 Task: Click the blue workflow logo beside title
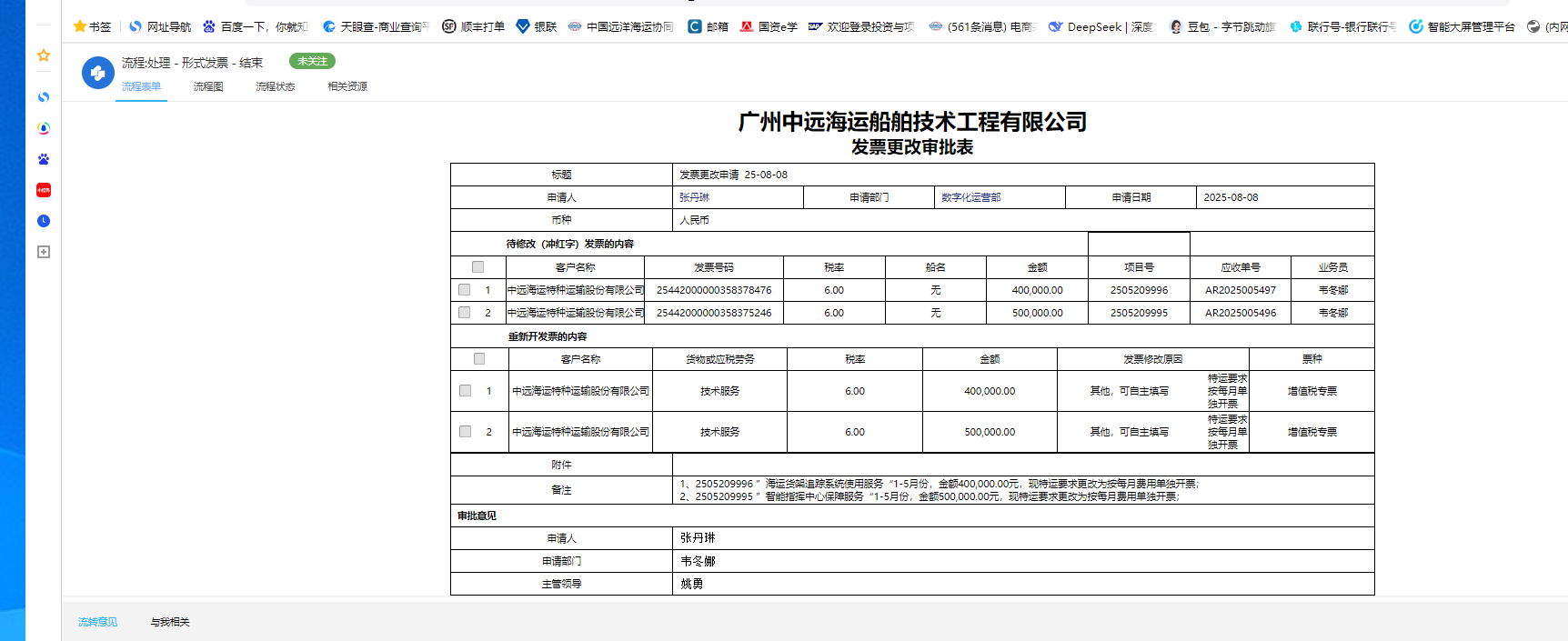tap(97, 73)
